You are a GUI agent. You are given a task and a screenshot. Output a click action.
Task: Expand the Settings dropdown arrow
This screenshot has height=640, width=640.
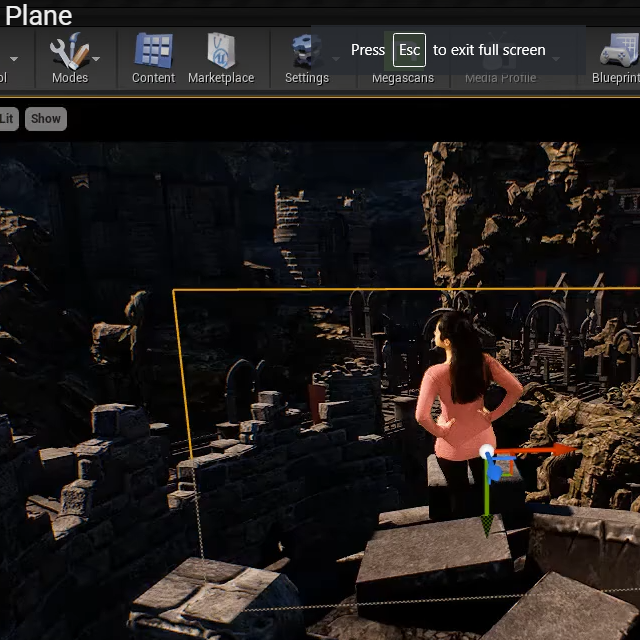point(336,58)
